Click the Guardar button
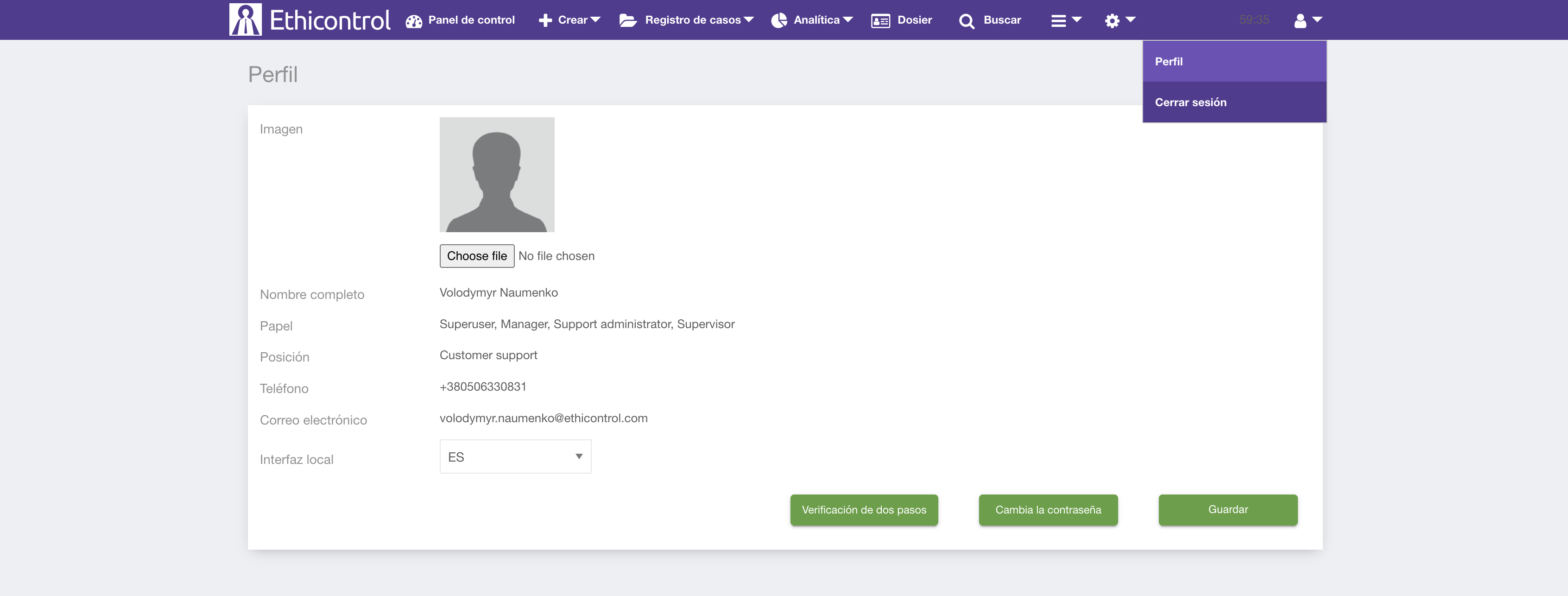 tap(1228, 509)
